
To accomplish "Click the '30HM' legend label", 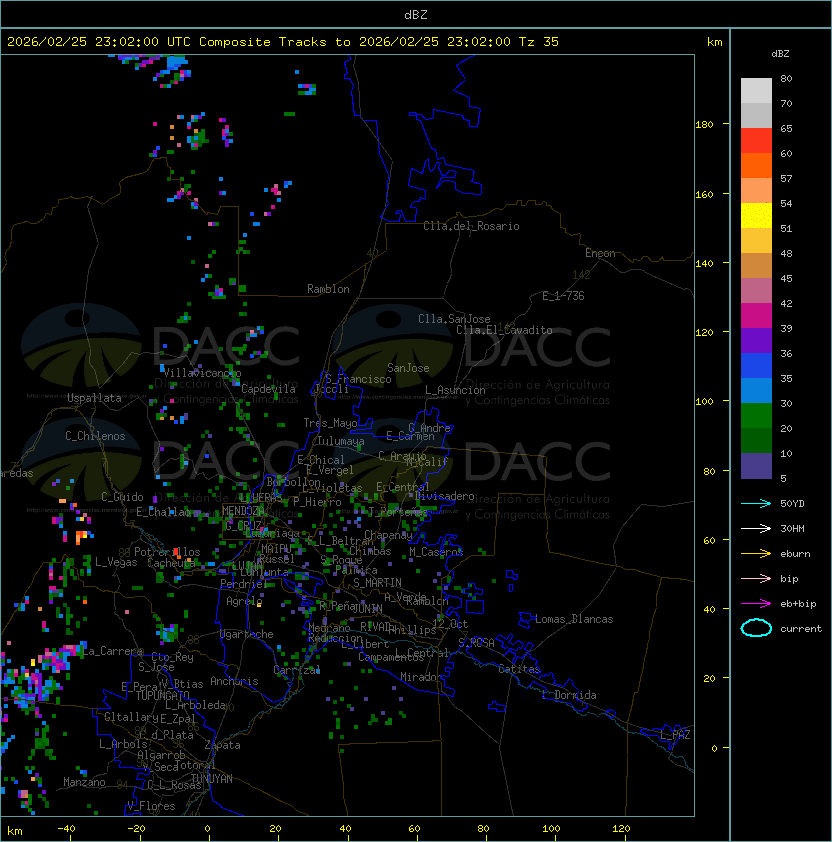I will coord(792,528).
